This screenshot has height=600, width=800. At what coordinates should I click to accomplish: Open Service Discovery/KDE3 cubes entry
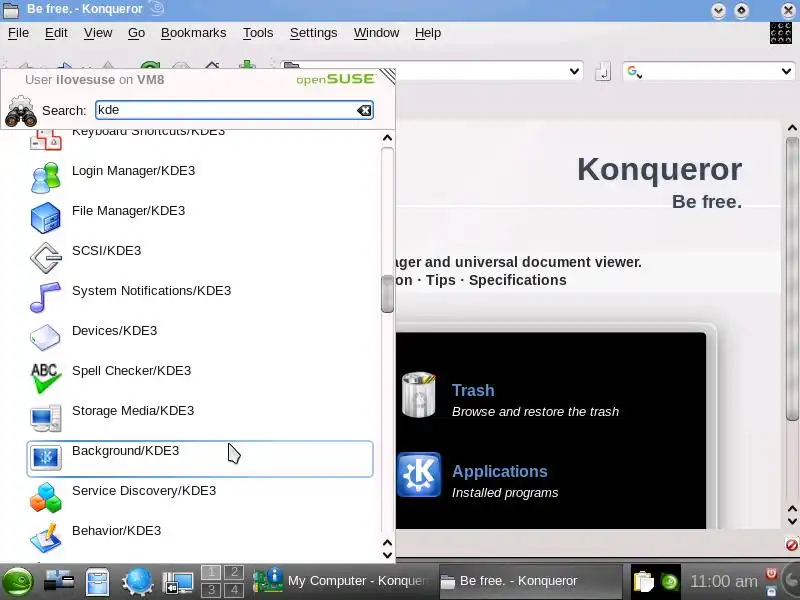click(199, 498)
